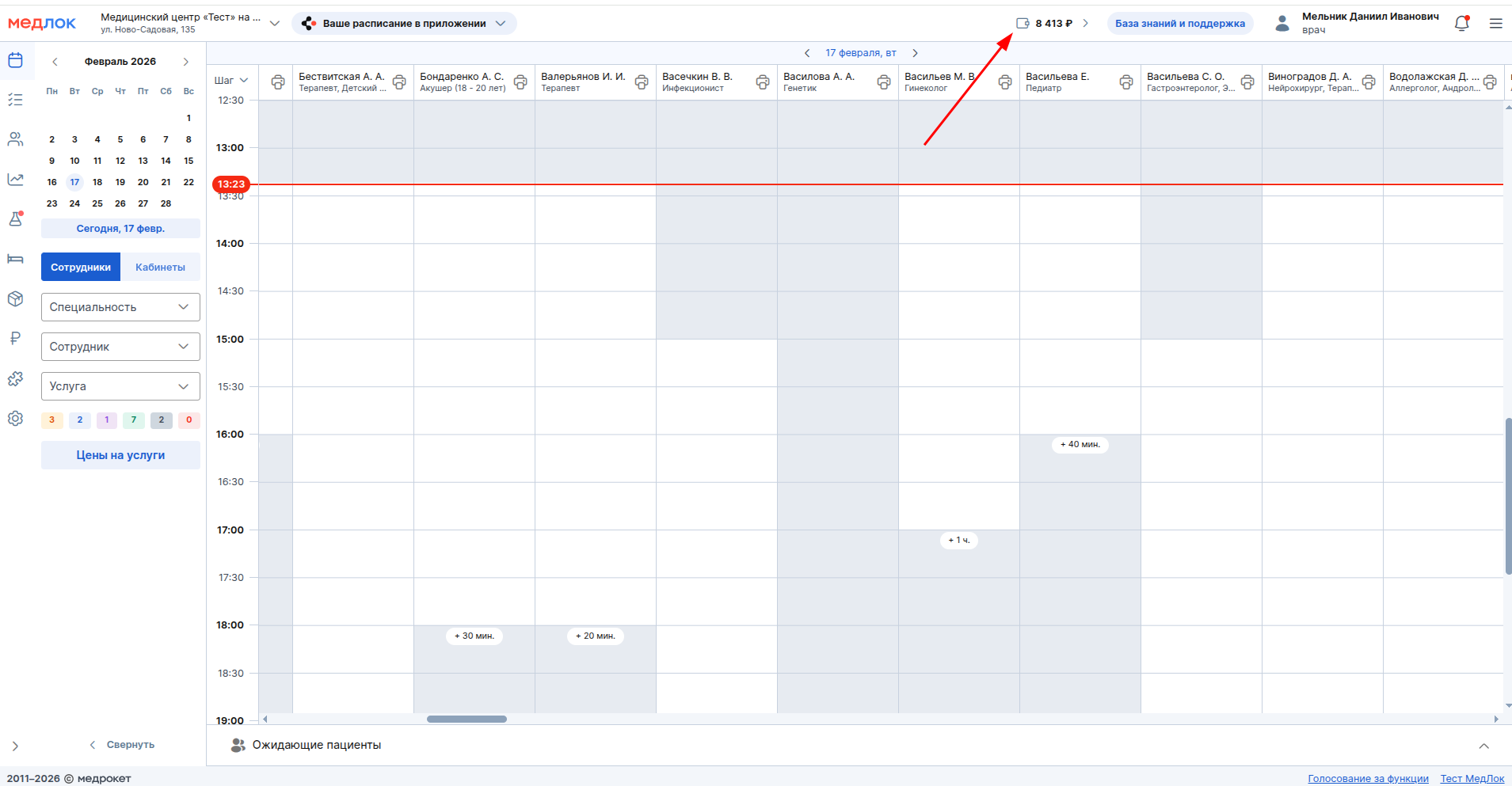Print schedule for Бествитская А. А.
The width and height of the screenshot is (1512, 786).
tap(399, 82)
